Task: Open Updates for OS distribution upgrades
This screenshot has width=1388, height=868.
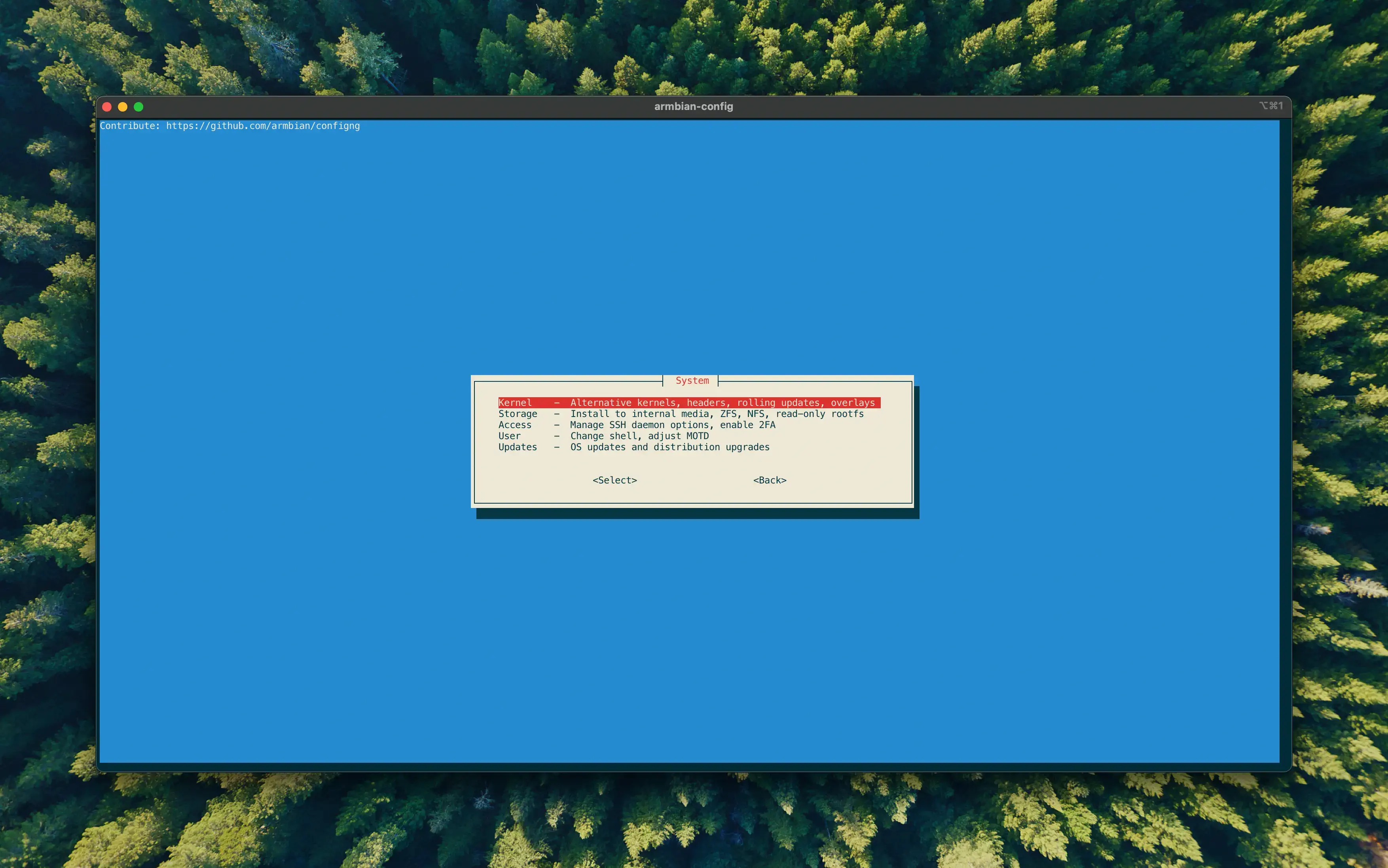Action: point(517,447)
